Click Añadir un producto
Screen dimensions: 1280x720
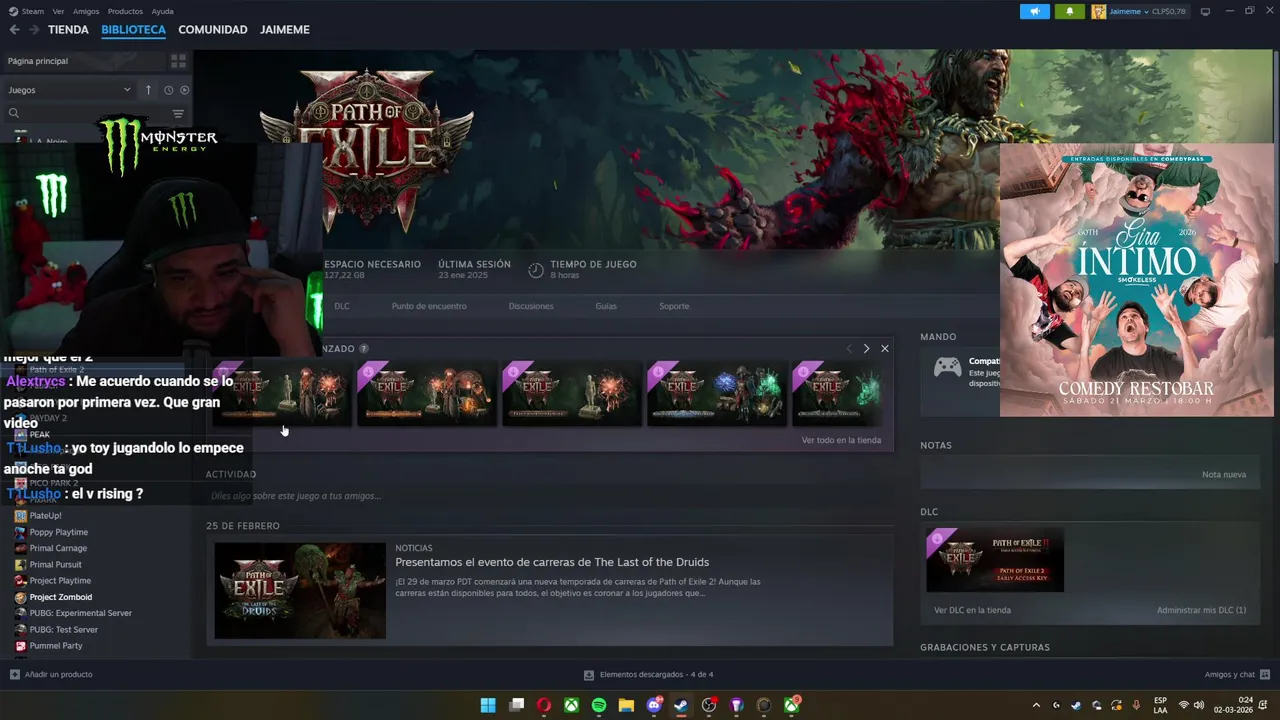click(x=58, y=674)
